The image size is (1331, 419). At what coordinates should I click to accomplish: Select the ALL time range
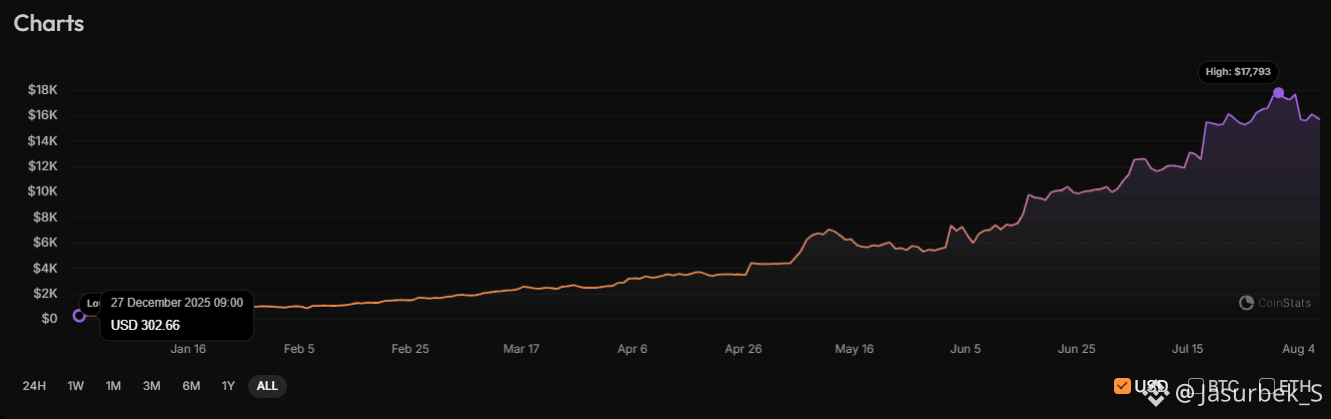coord(267,386)
